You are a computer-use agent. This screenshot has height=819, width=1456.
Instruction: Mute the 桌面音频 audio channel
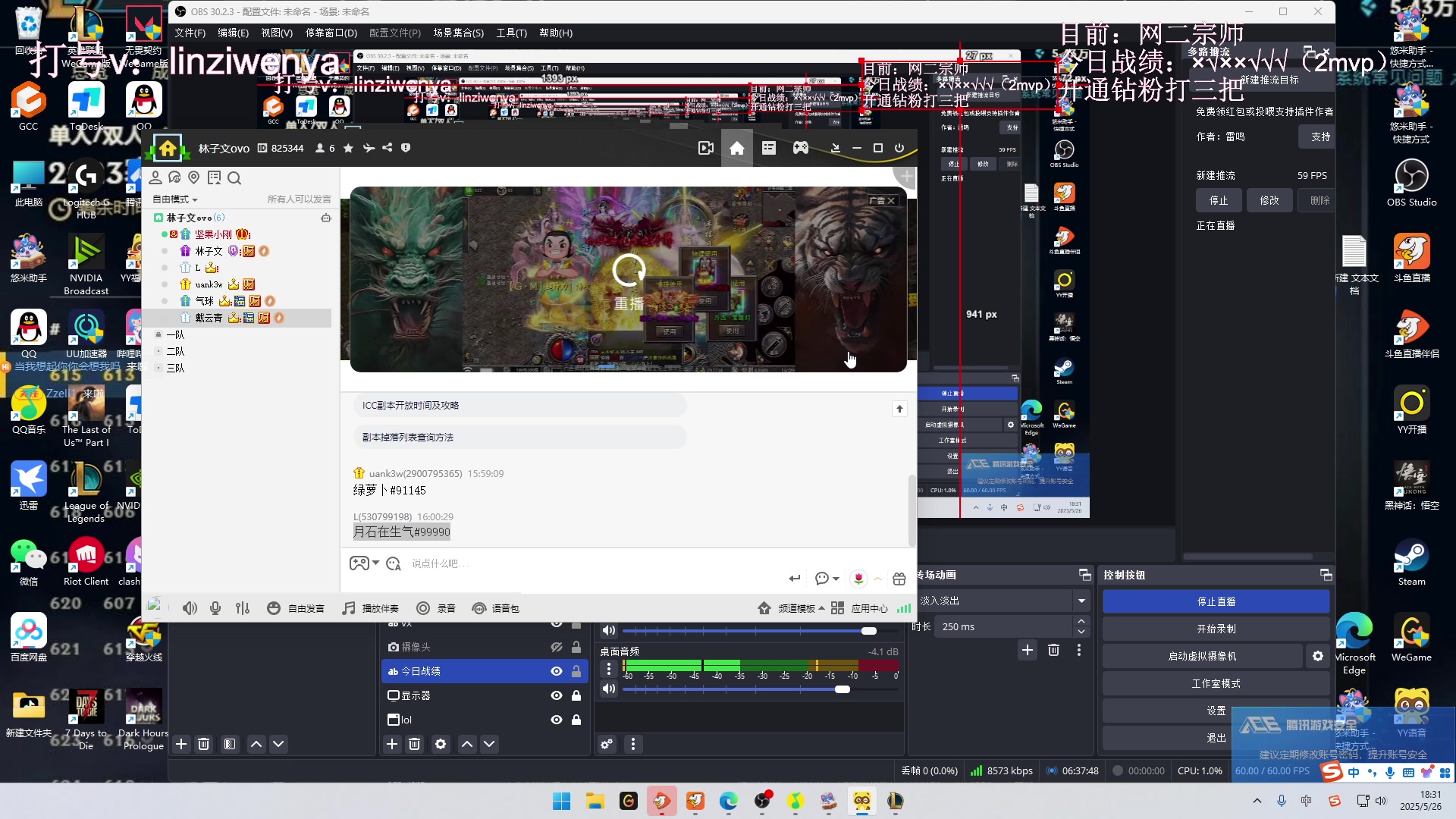coord(608,689)
